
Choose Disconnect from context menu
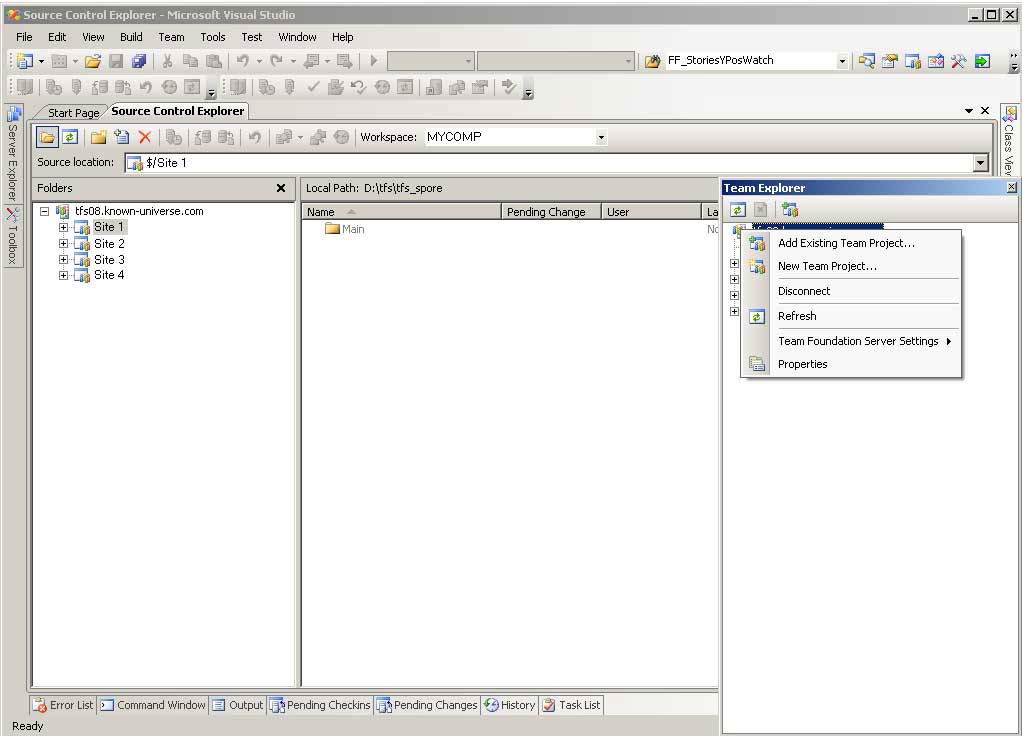[851, 291]
